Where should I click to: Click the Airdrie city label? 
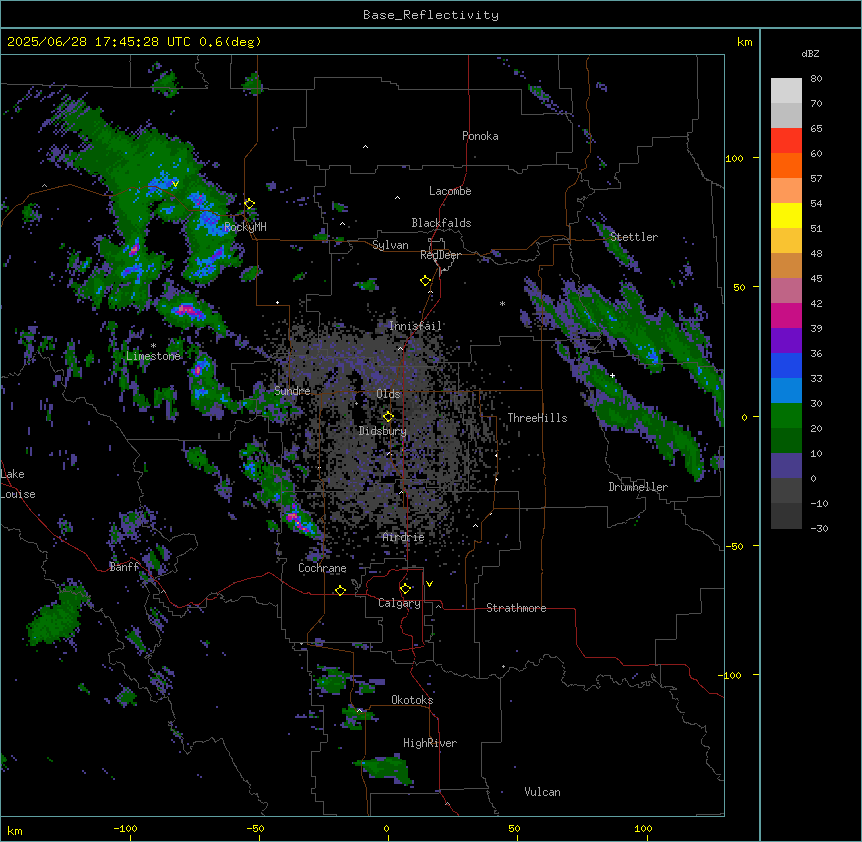point(404,538)
